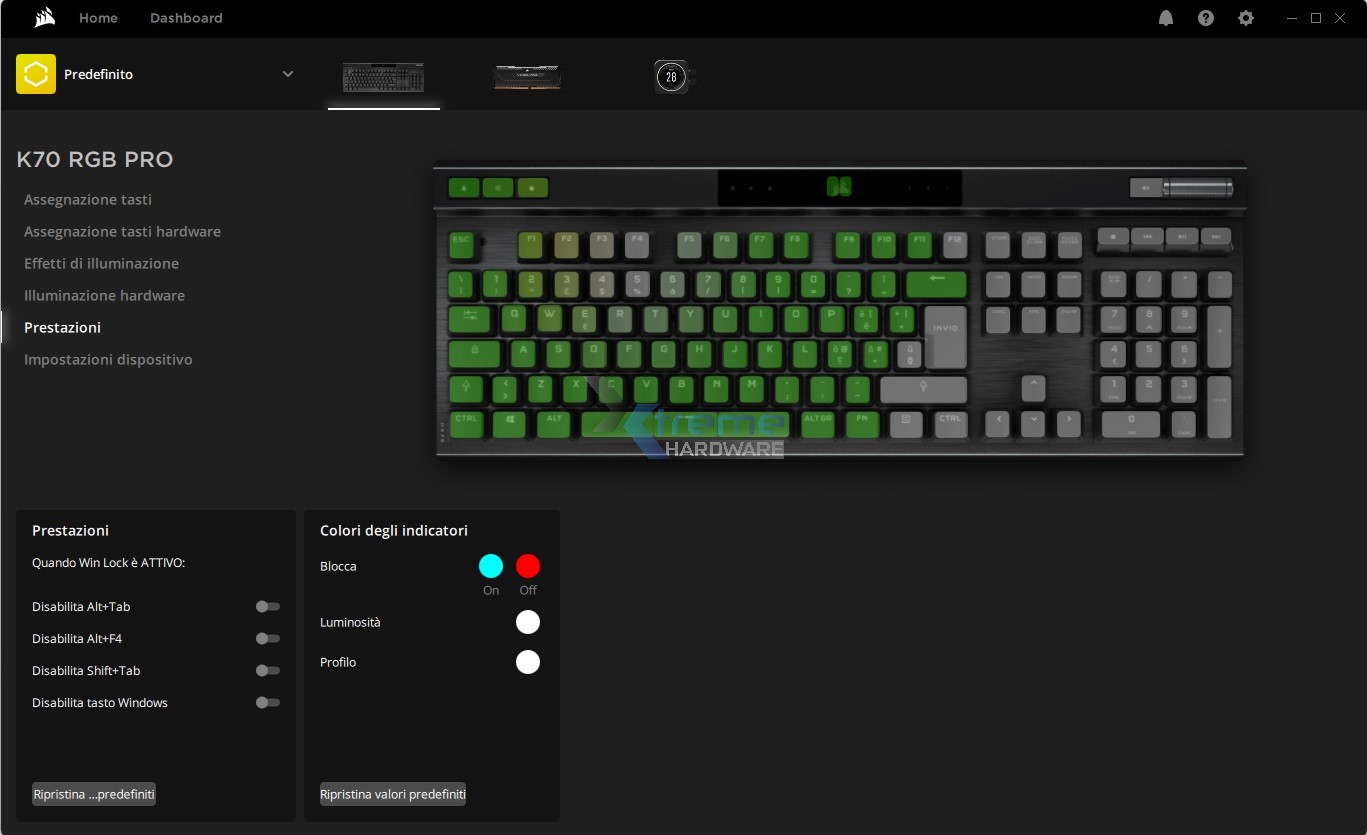This screenshot has height=835, width=1367.
Task: Select Impostazioni dispositivo in the sidebar
Action: (108, 359)
